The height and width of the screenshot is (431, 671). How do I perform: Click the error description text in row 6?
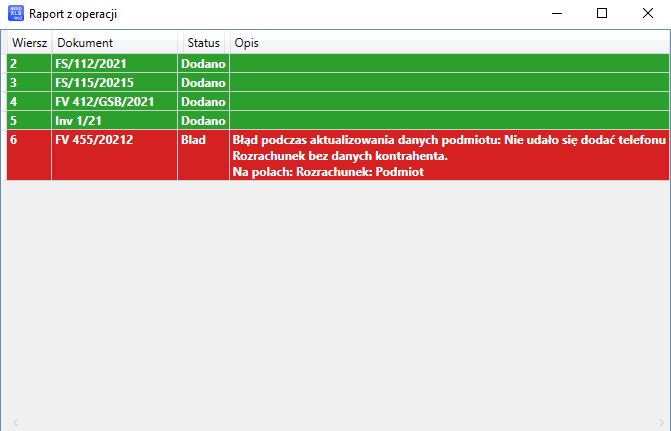pyautogui.click(x=448, y=140)
